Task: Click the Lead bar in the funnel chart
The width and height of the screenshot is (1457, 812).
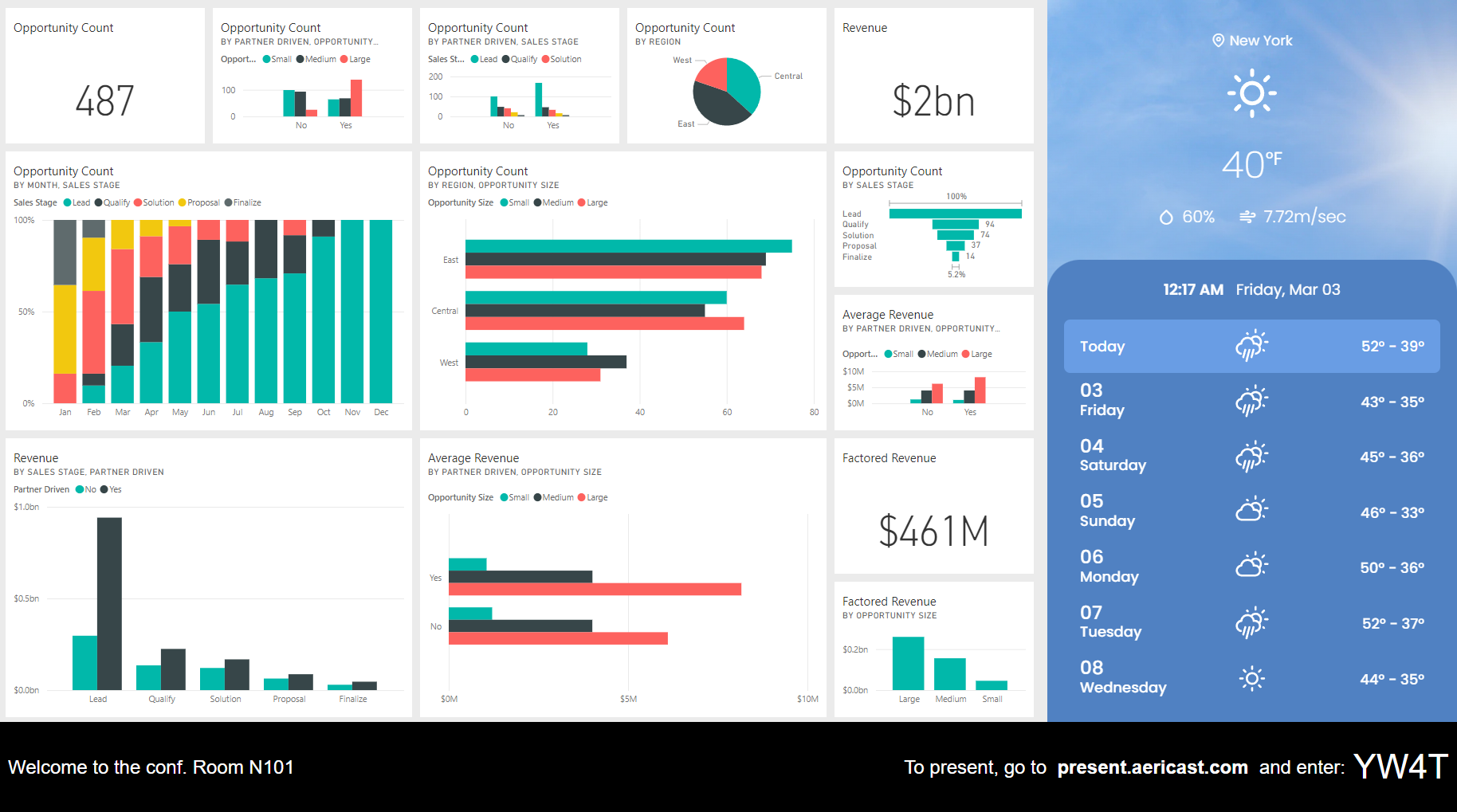Action: coord(955,214)
